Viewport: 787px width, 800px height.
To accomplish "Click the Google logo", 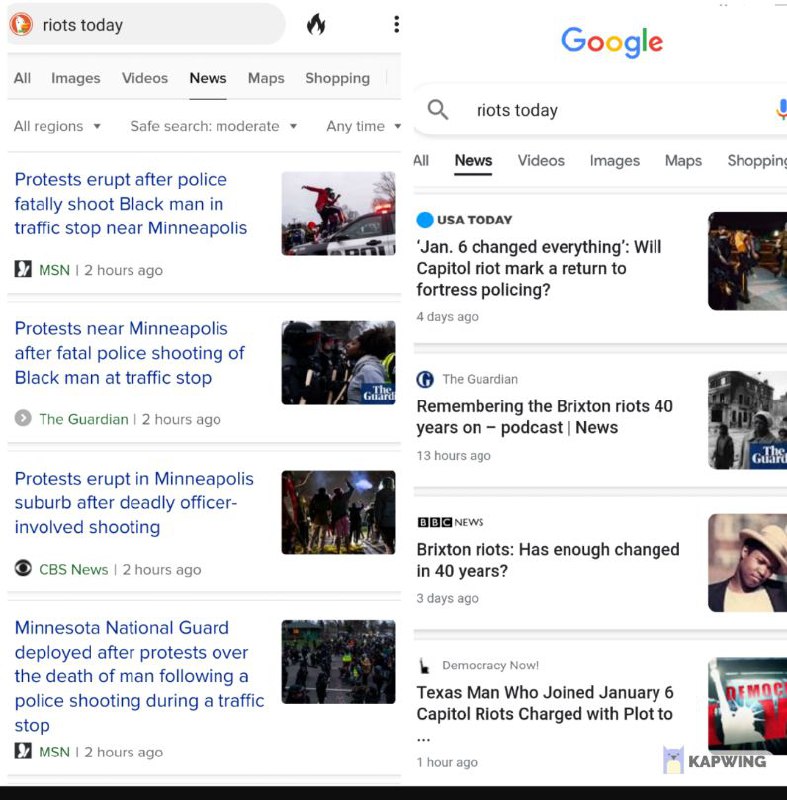I will click(612, 42).
